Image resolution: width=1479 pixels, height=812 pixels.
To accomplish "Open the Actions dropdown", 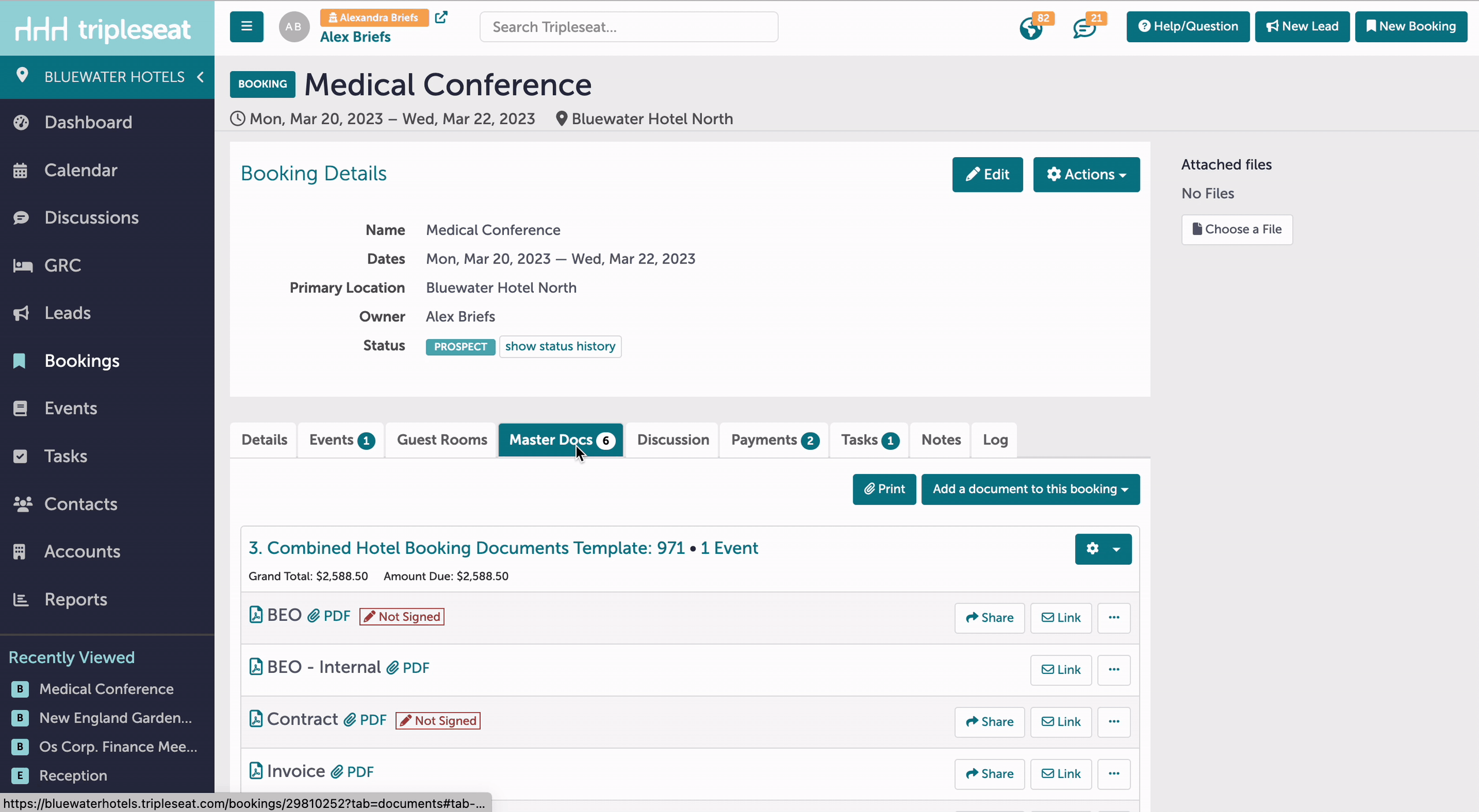I will tap(1086, 174).
